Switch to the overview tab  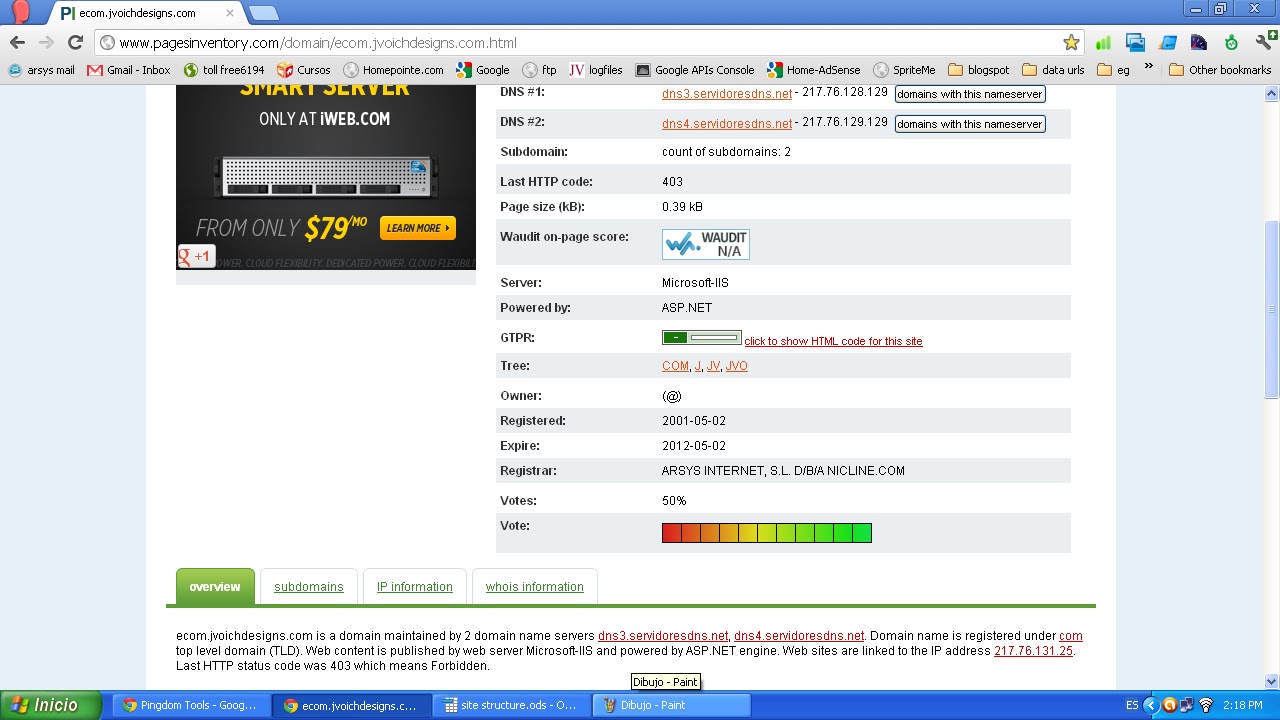click(x=215, y=587)
